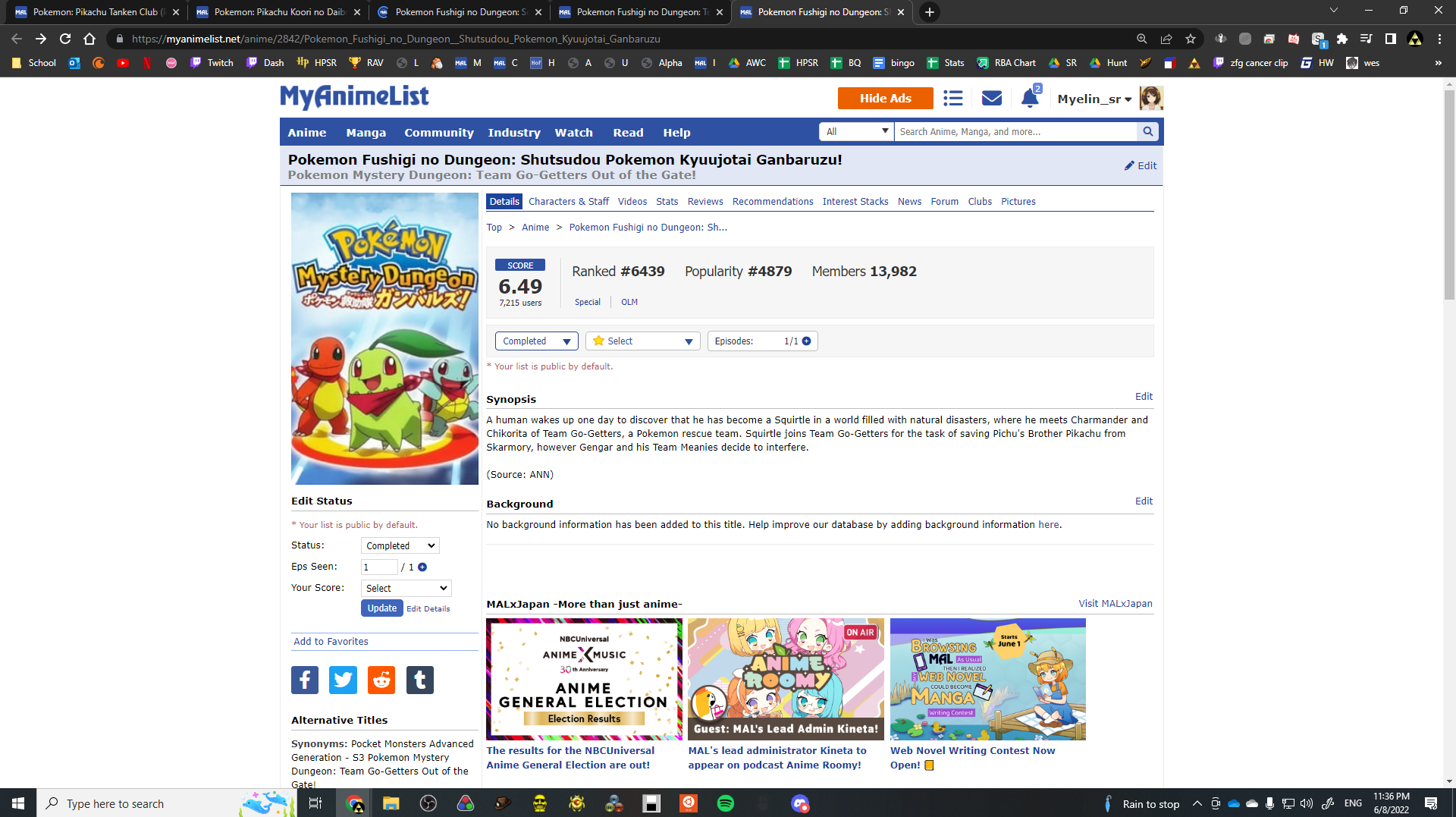Open the Chrome tab search chevron
Screen dimensions: 1456x817
1333,11
